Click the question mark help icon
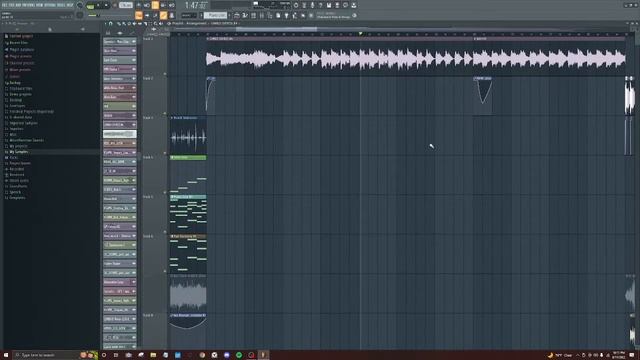The height and width of the screenshot is (360, 640). [320, 5]
